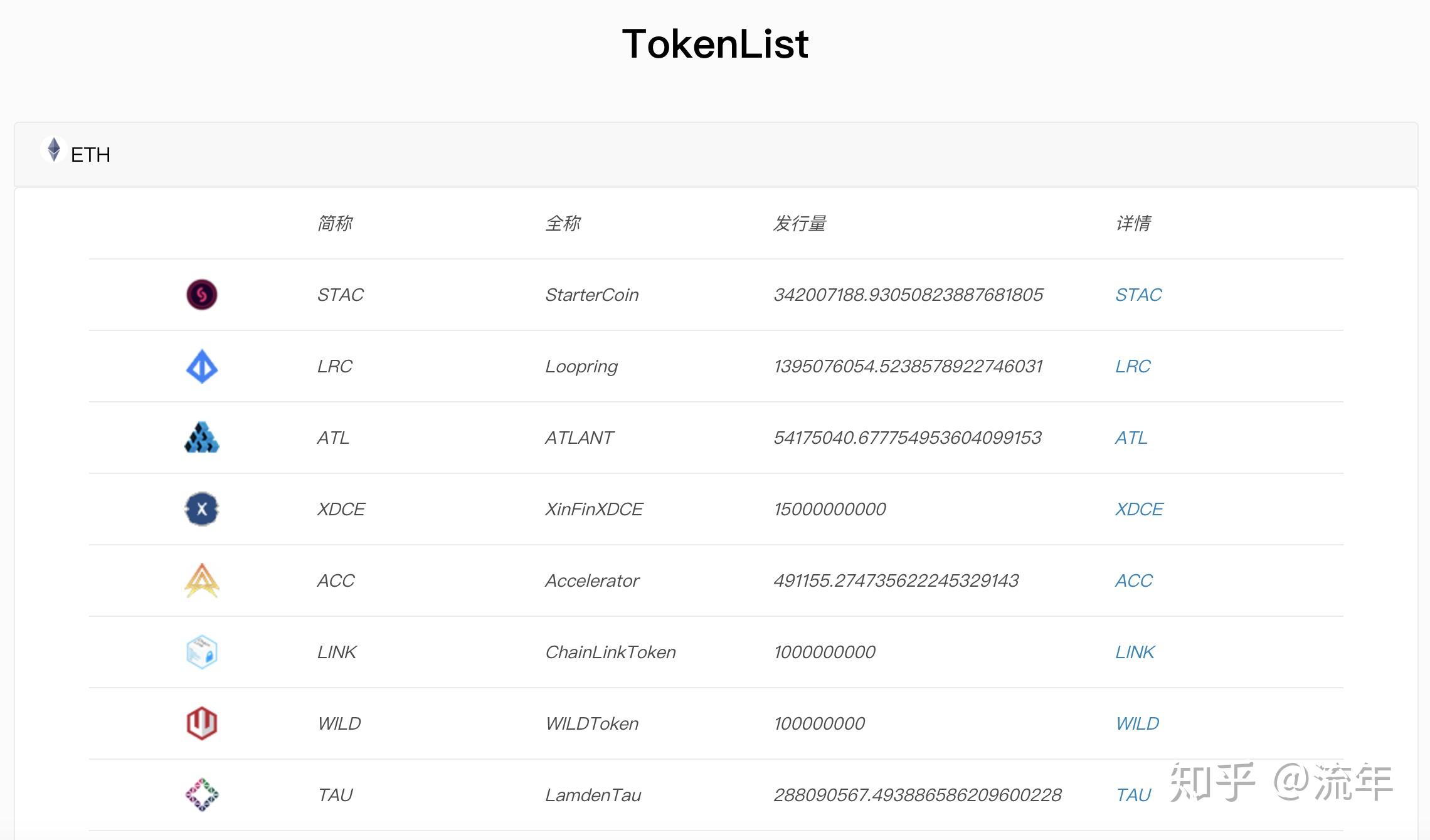Open LINK detail link
Viewport: 1430px width, 840px height.
[1135, 652]
